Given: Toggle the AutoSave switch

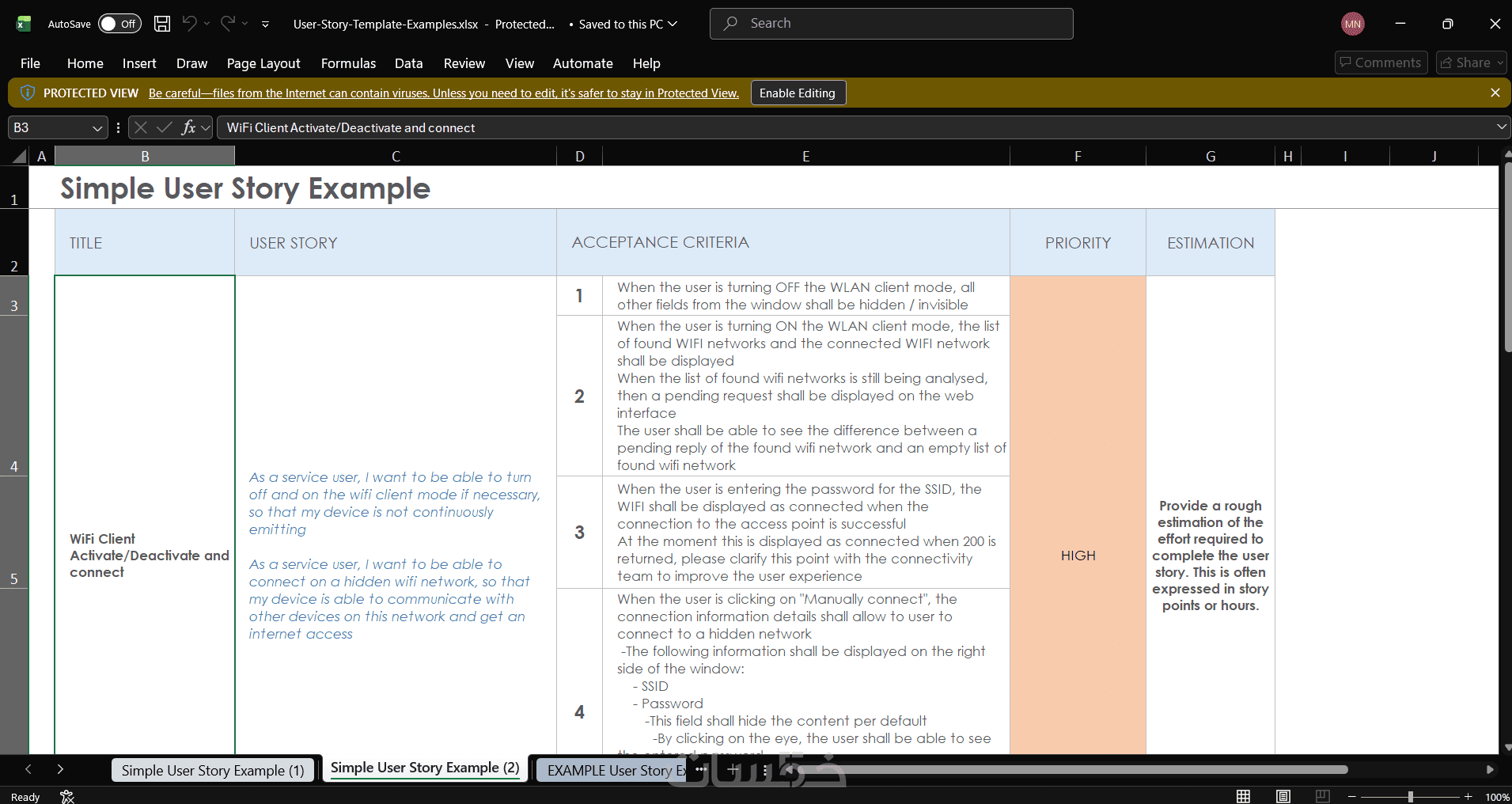Looking at the screenshot, I should click(x=119, y=24).
